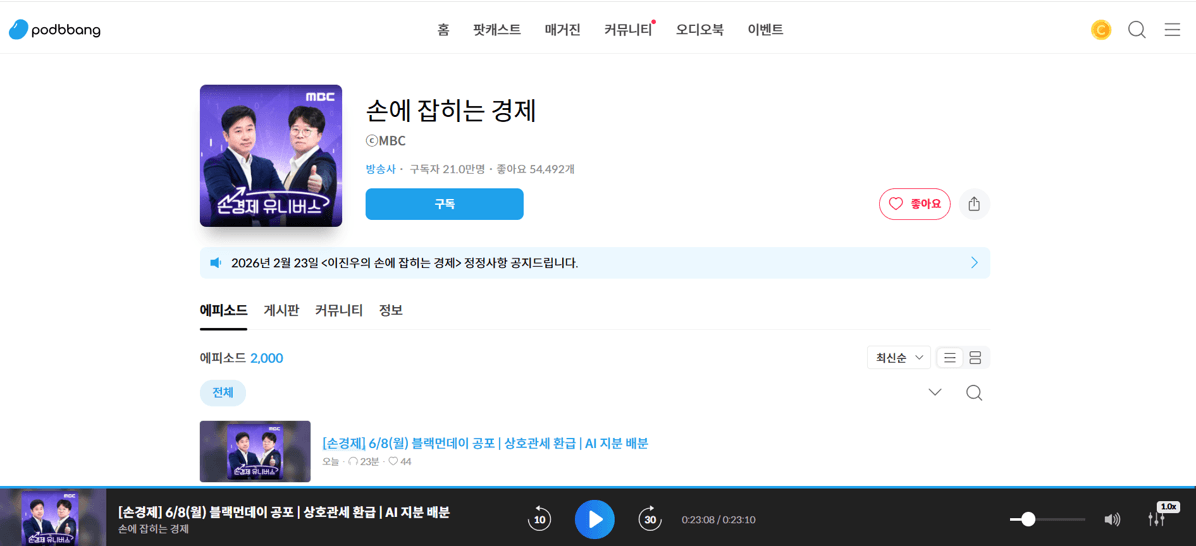The image size is (1196, 546).
Task: Switch to list view layout
Action: click(949, 358)
